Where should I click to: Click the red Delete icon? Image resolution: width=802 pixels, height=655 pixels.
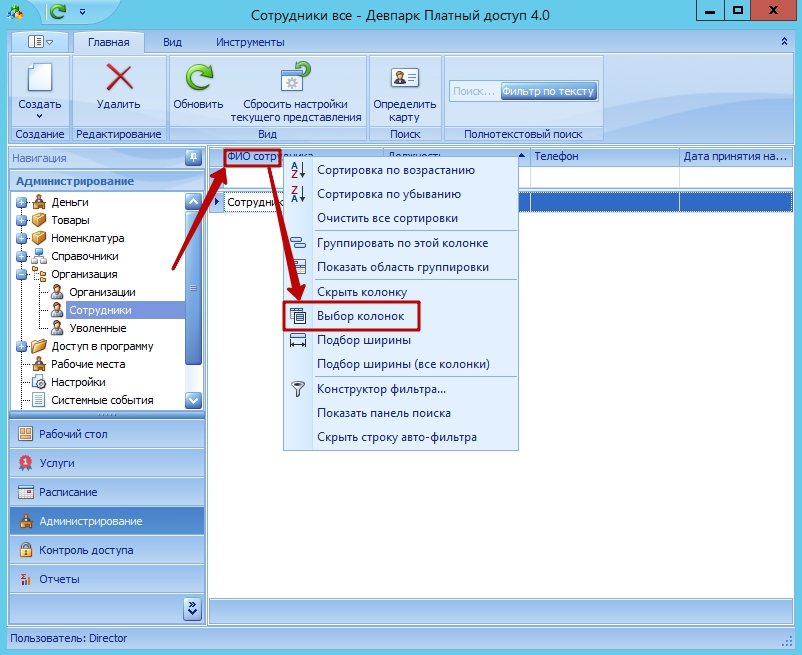tap(119, 79)
